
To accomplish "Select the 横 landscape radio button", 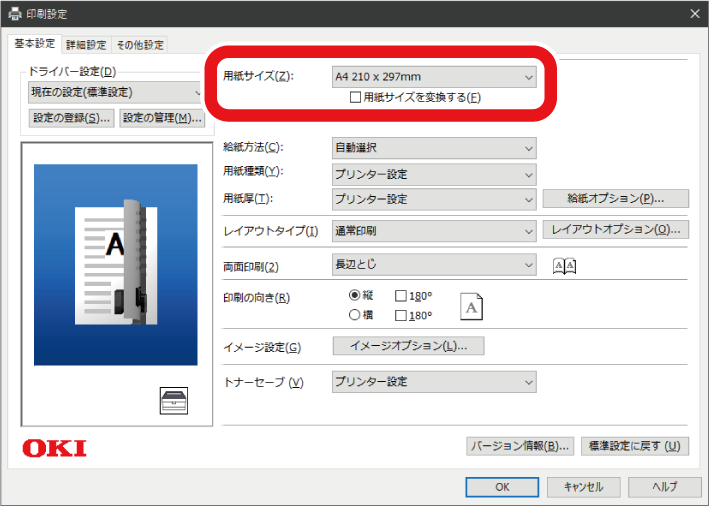I will click(355, 315).
